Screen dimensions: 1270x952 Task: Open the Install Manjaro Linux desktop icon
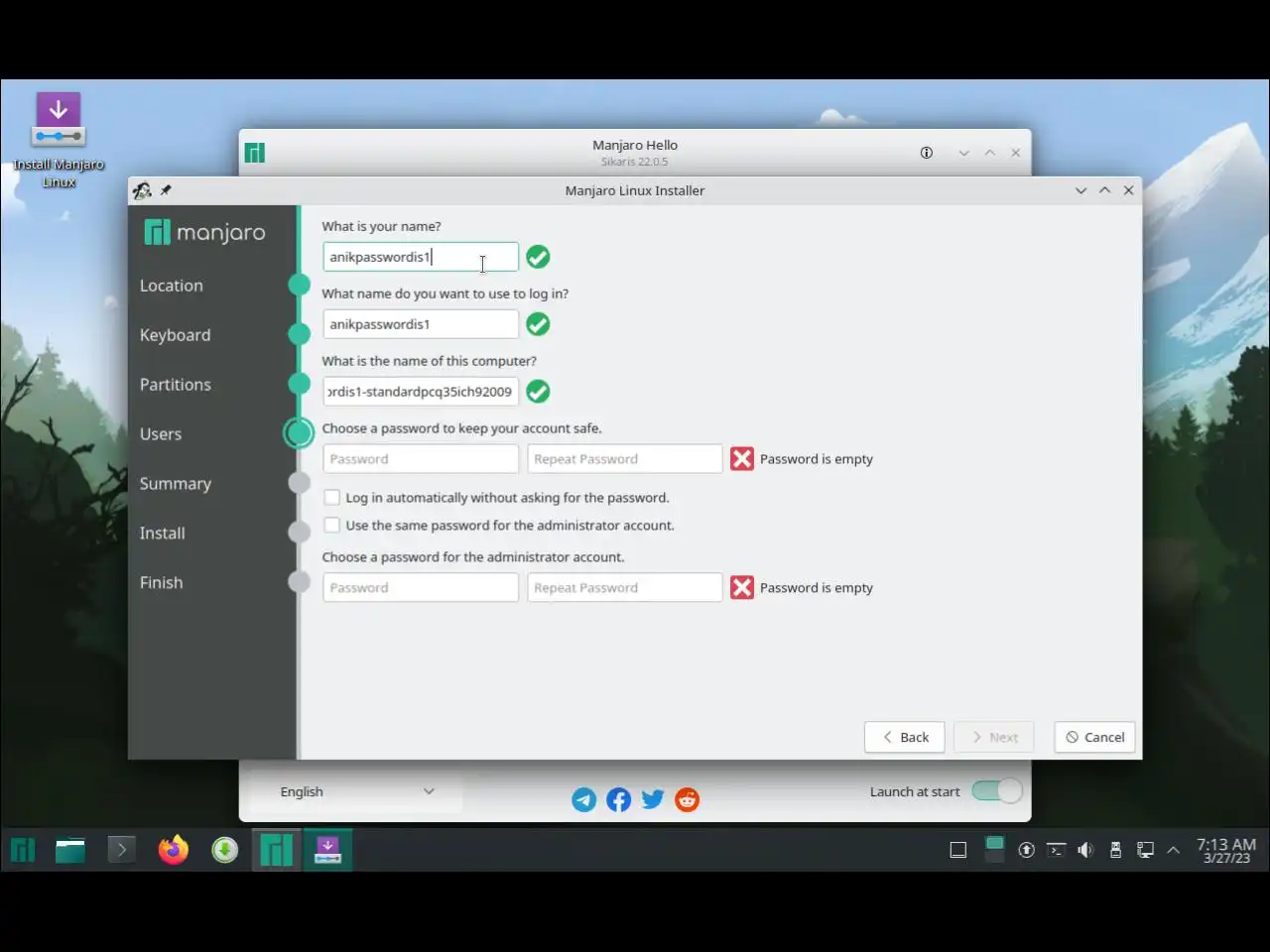[59, 139]
